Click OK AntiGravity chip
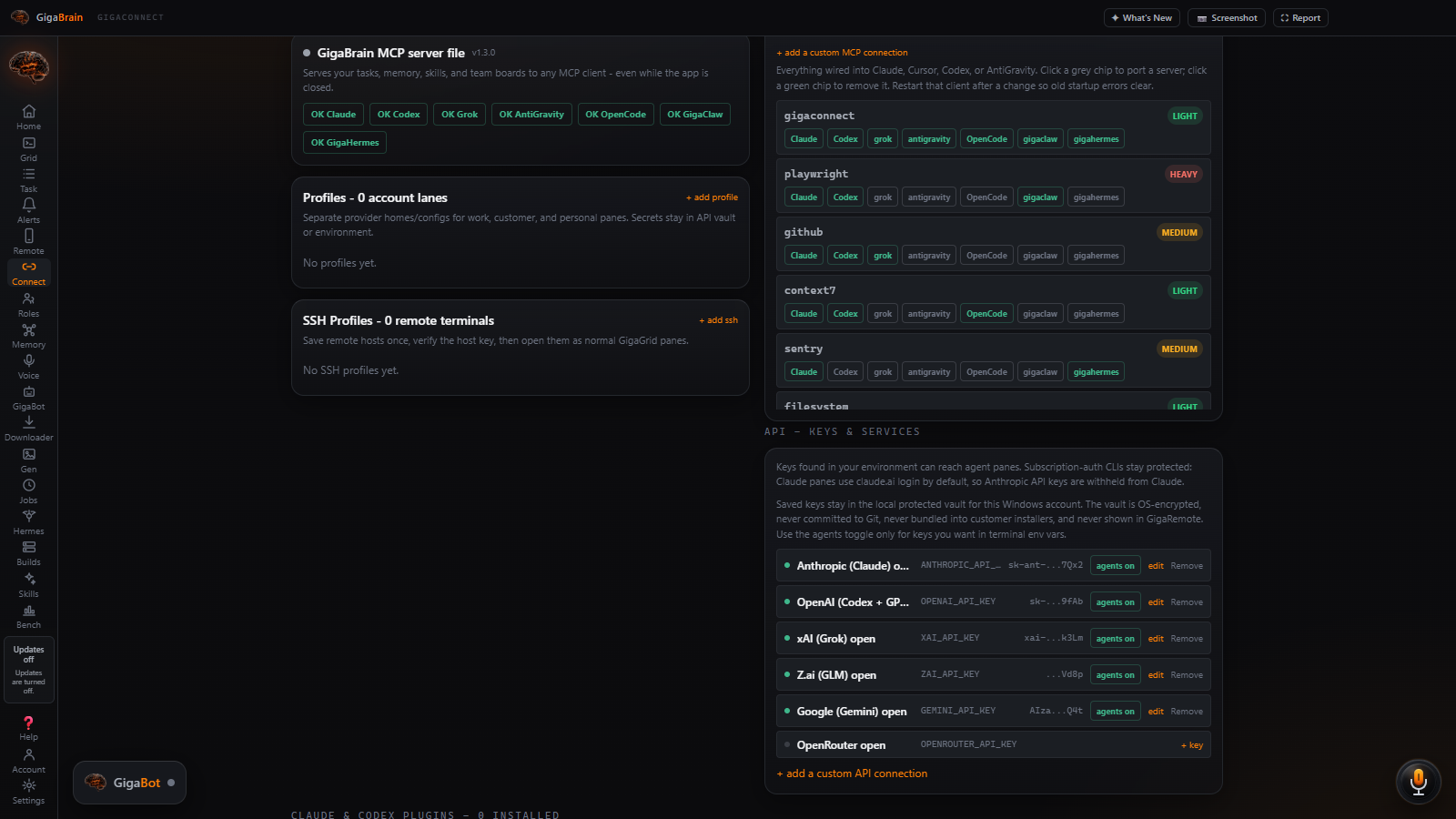Screen dimensions: 1456x819 [x=531, y=115]
